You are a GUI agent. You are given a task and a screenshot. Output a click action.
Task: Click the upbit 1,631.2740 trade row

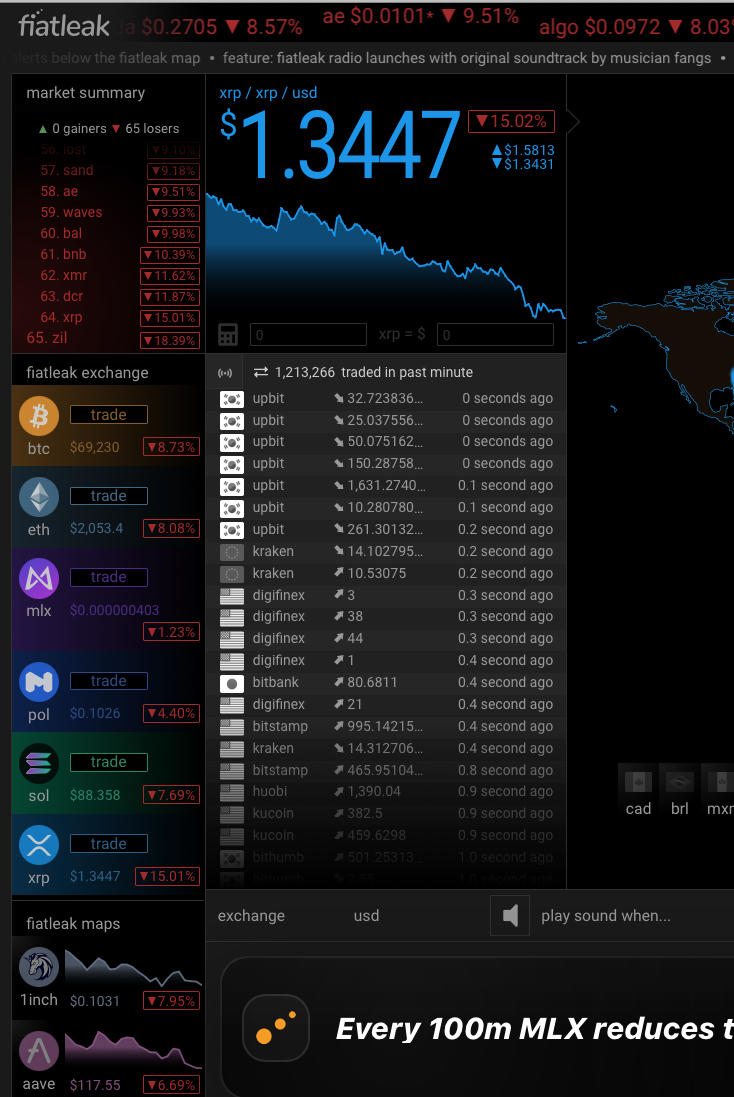pos(386,486)
